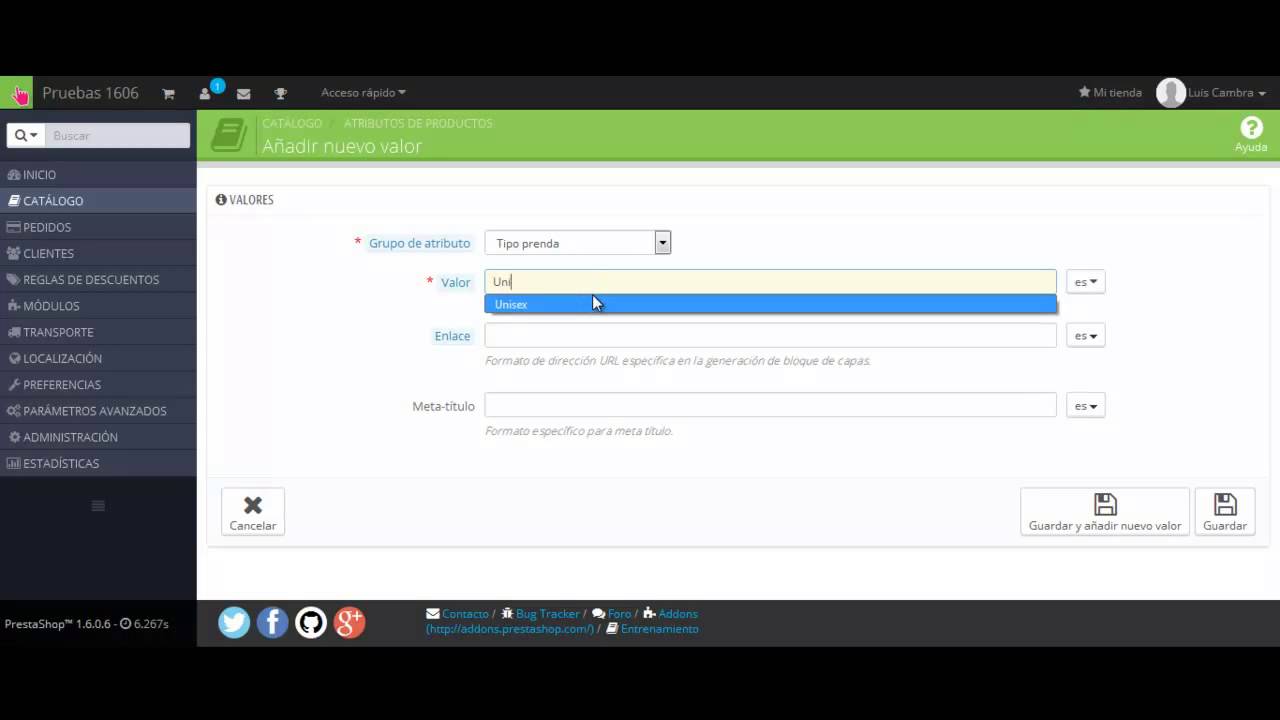This screenshot has width=1280, height=720.
Task: Click Guardar y añadir nuevo valor
Action: pyautogui.click(x=1105, y=512)
